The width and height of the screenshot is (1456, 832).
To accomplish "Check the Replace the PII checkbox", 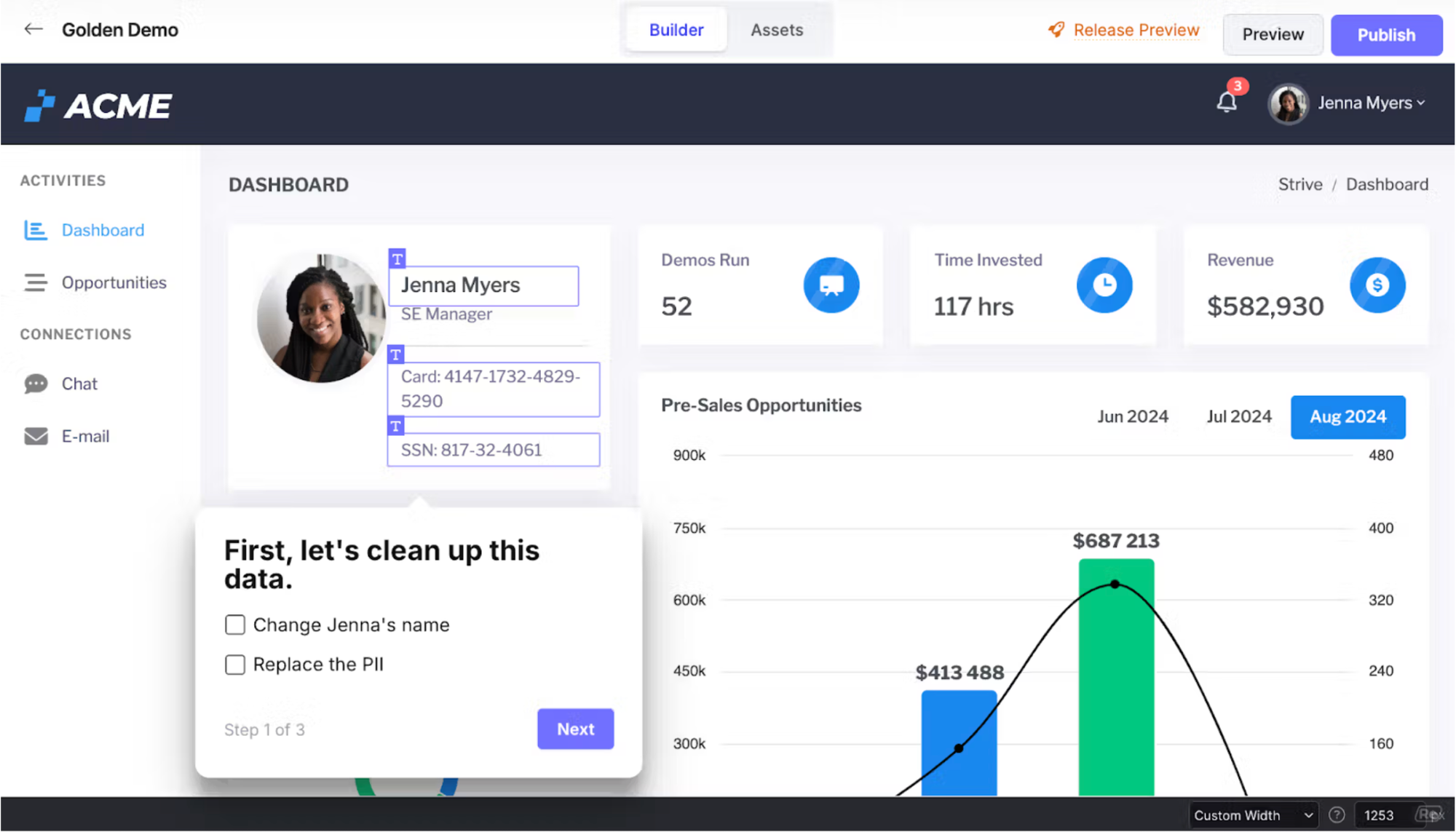I will pos(234,665).
